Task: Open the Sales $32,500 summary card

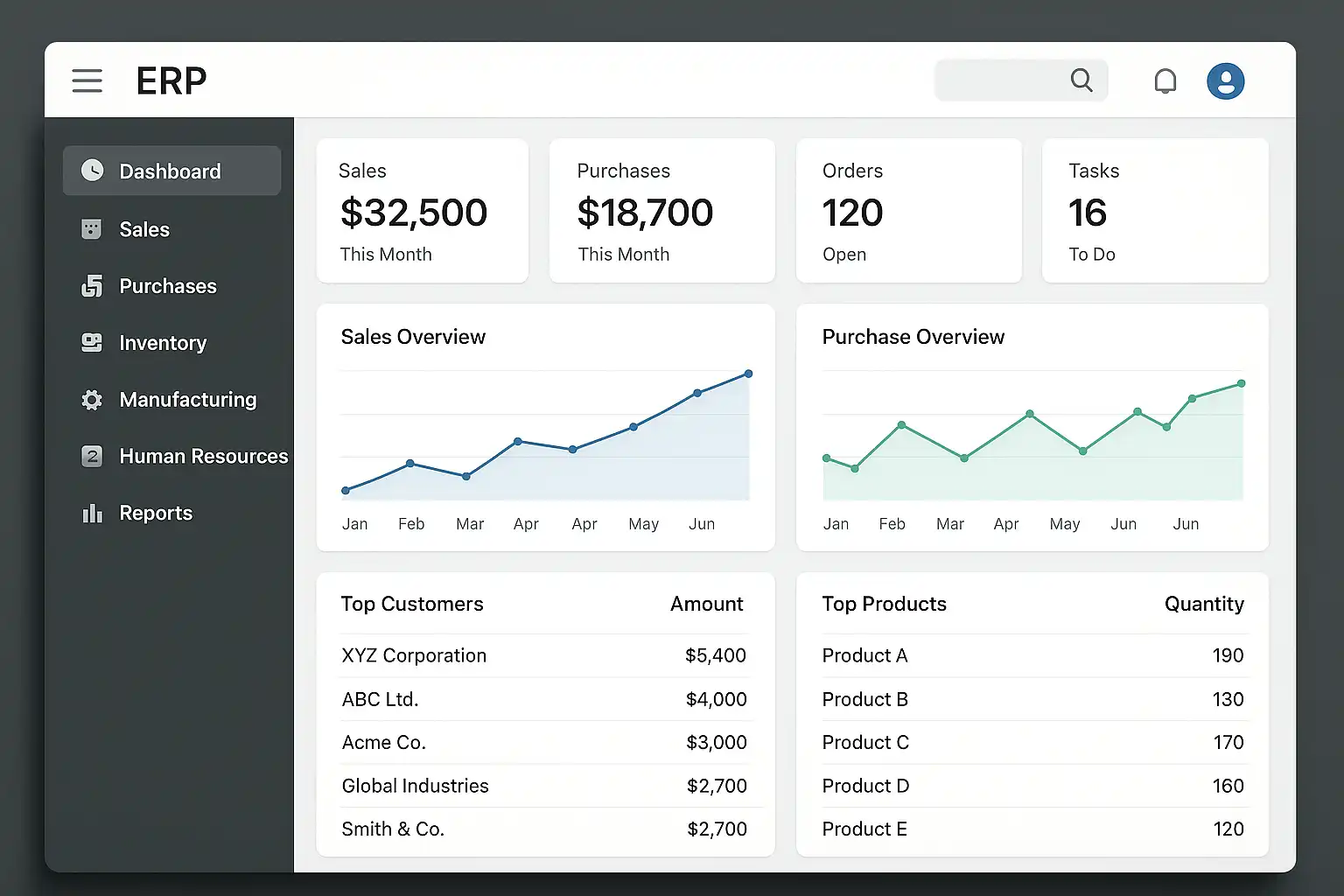Action: pyautogui.click(x=422, y=211)
